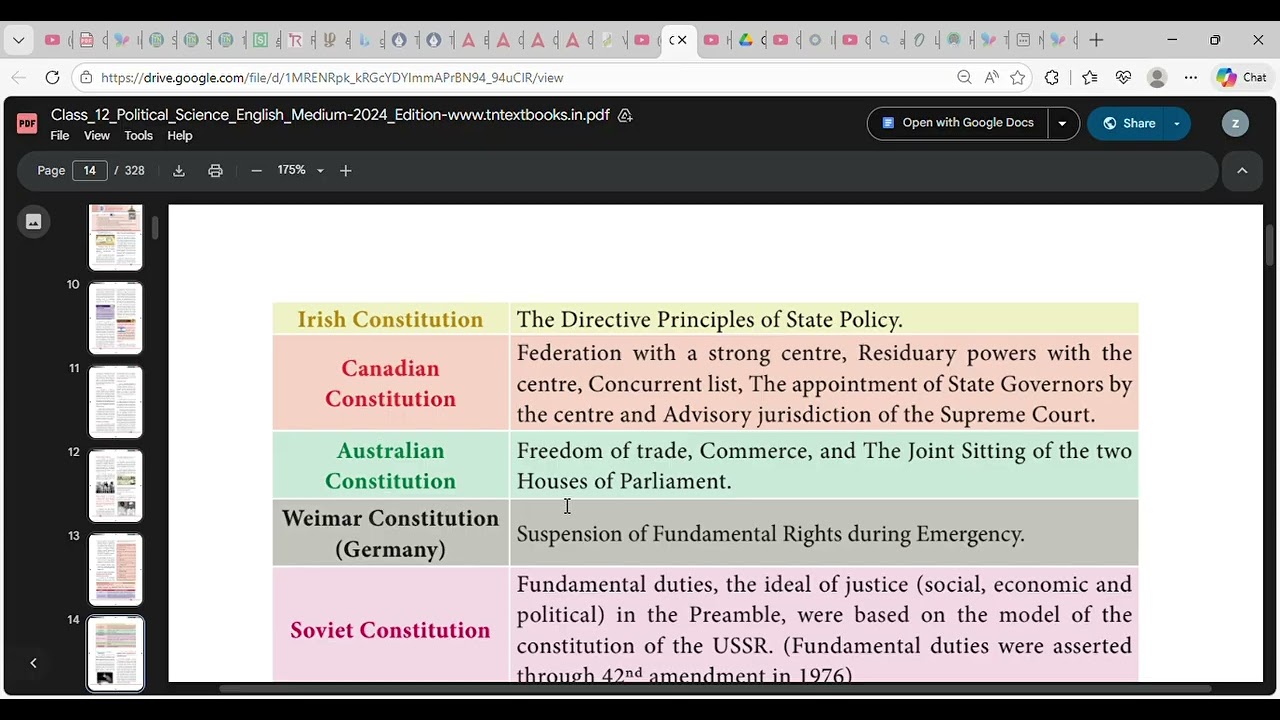Click the Irish Constitution table cell
This screenshot has height=720, width=1280.
point(390,319)
